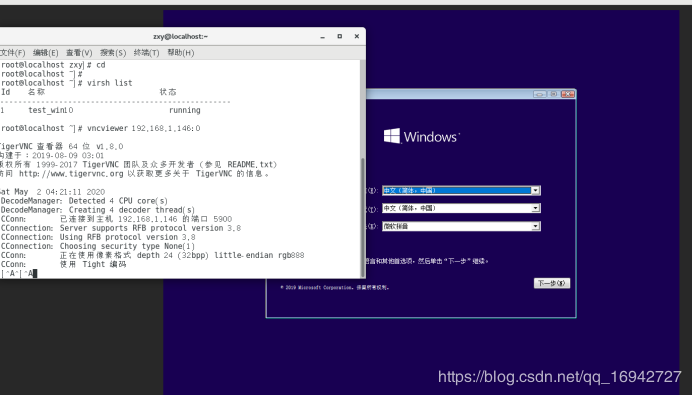Click the http://www.tigervnc.org URL text
This screenshot has height=396, width=692.
(x=71, y=173)
